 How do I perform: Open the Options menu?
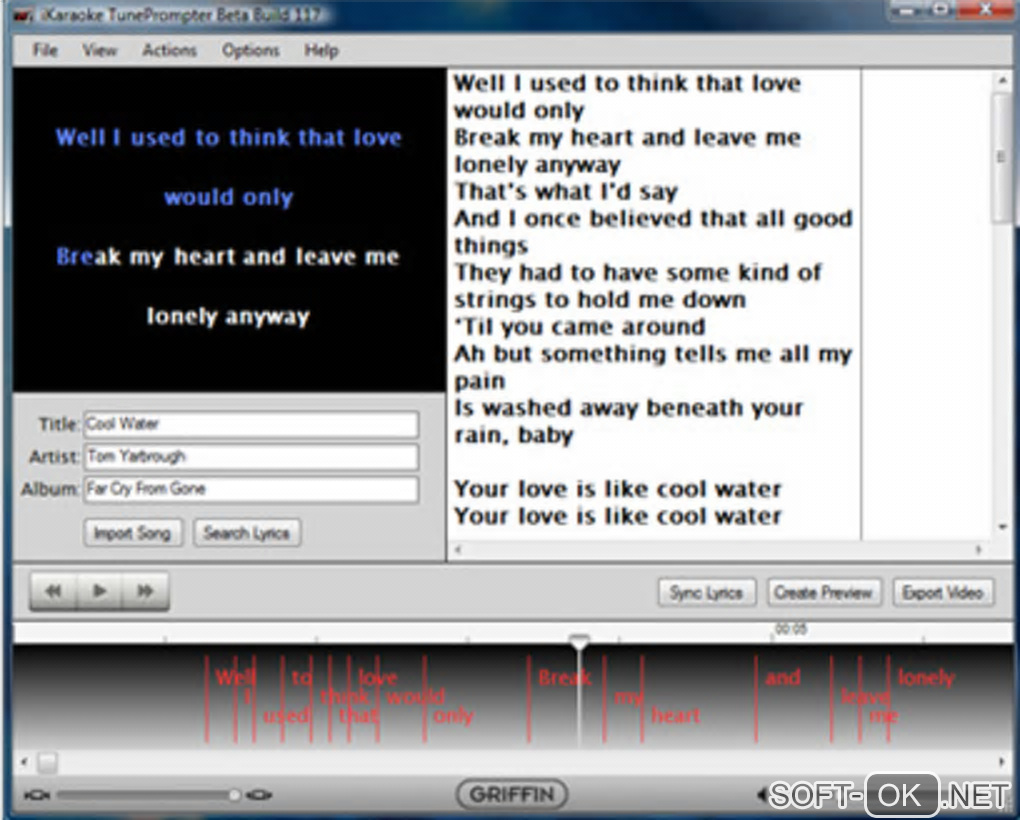click(x=250, y=50)
